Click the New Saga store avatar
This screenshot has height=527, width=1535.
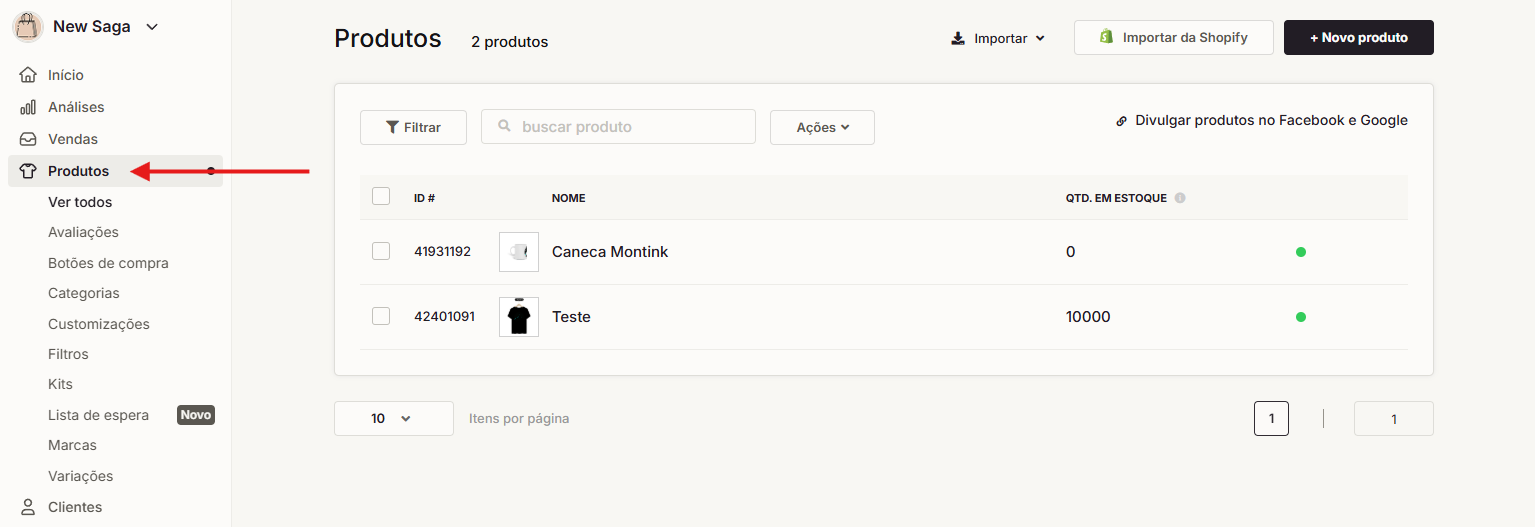point(28,27)
